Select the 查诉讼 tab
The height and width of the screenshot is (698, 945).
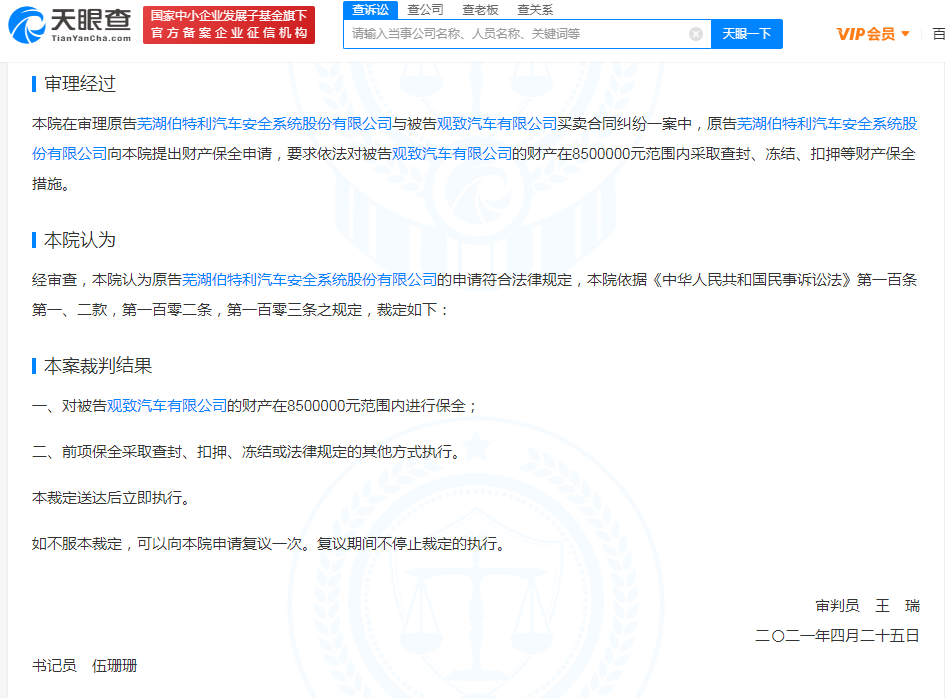click(369, 9)
